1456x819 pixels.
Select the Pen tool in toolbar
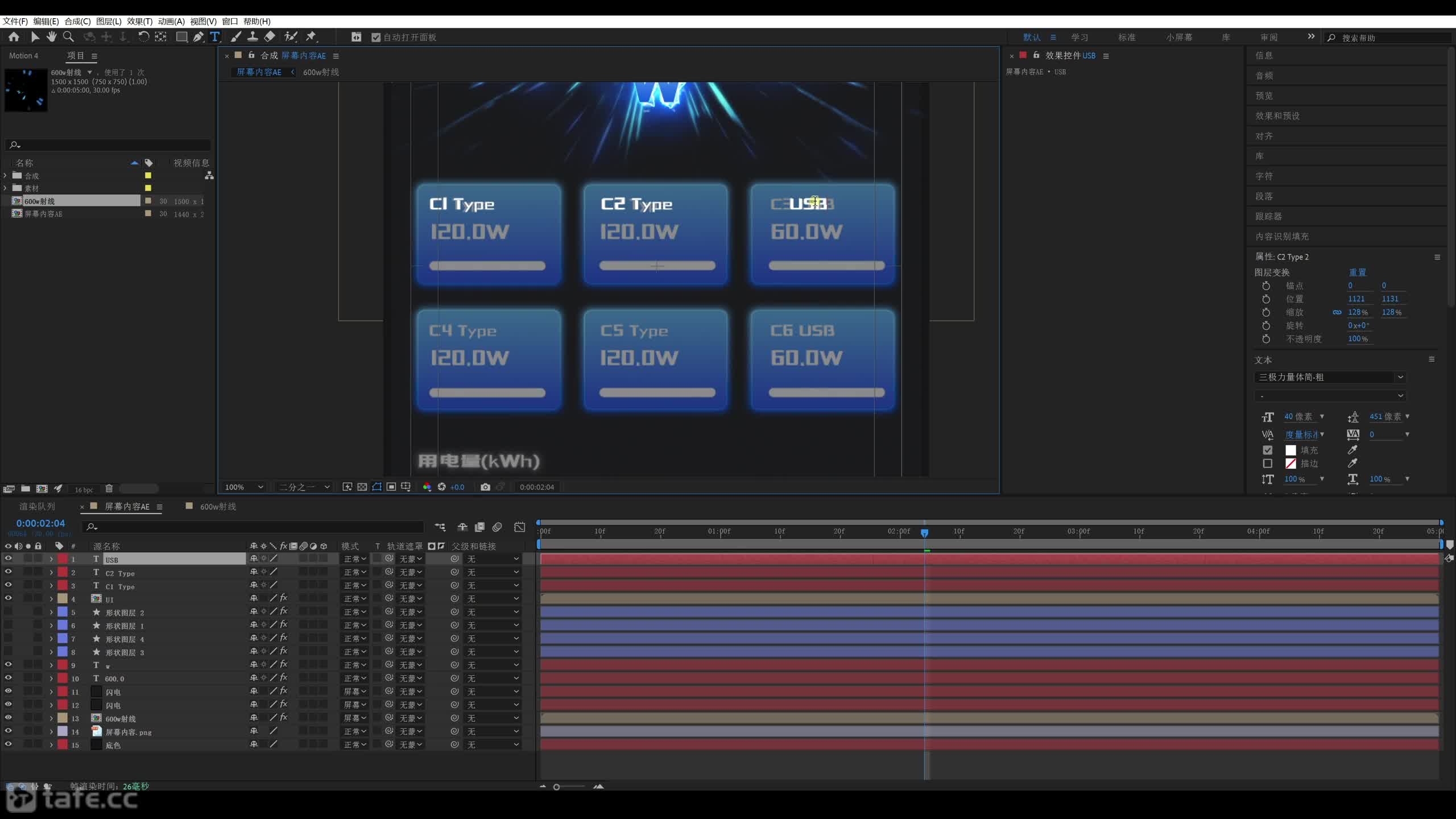point(198,37)
